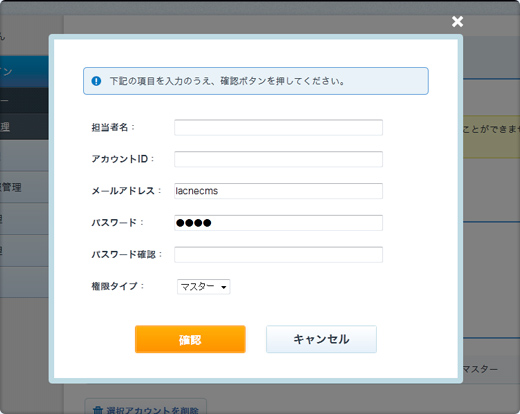This screenshot has height=414, width=520.
Task: Close the dialog with the X icon
Action: [457, 22]
